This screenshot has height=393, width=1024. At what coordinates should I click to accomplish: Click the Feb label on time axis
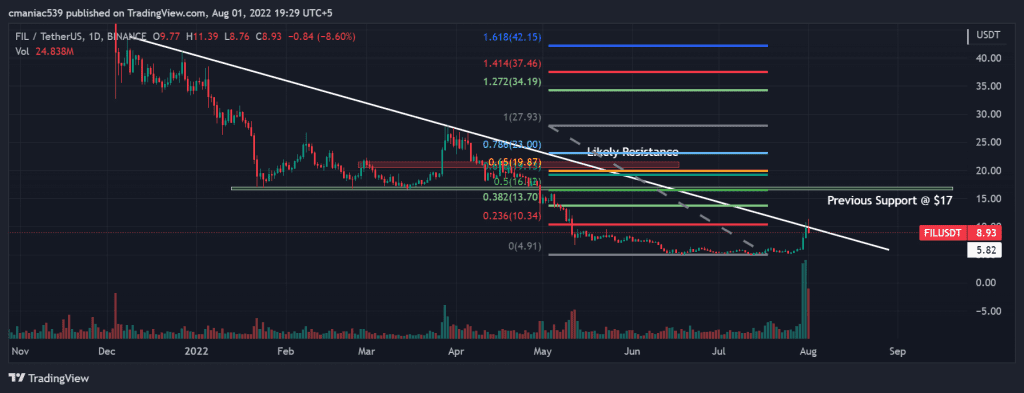tap(287, 351)
